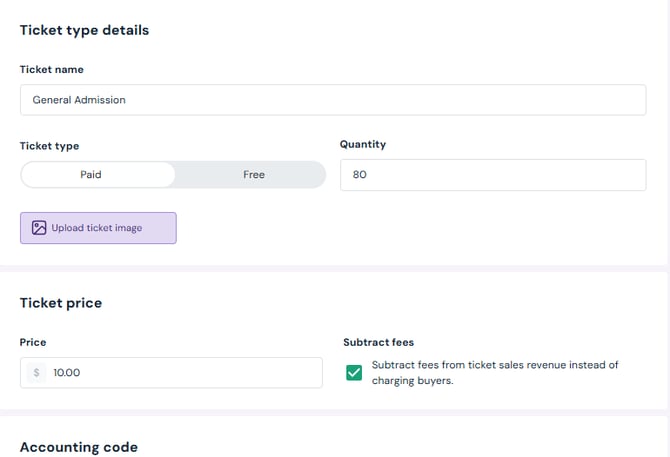Click the General Admission ticket name field
Viewport: 670px width, 457px height.
333,100
